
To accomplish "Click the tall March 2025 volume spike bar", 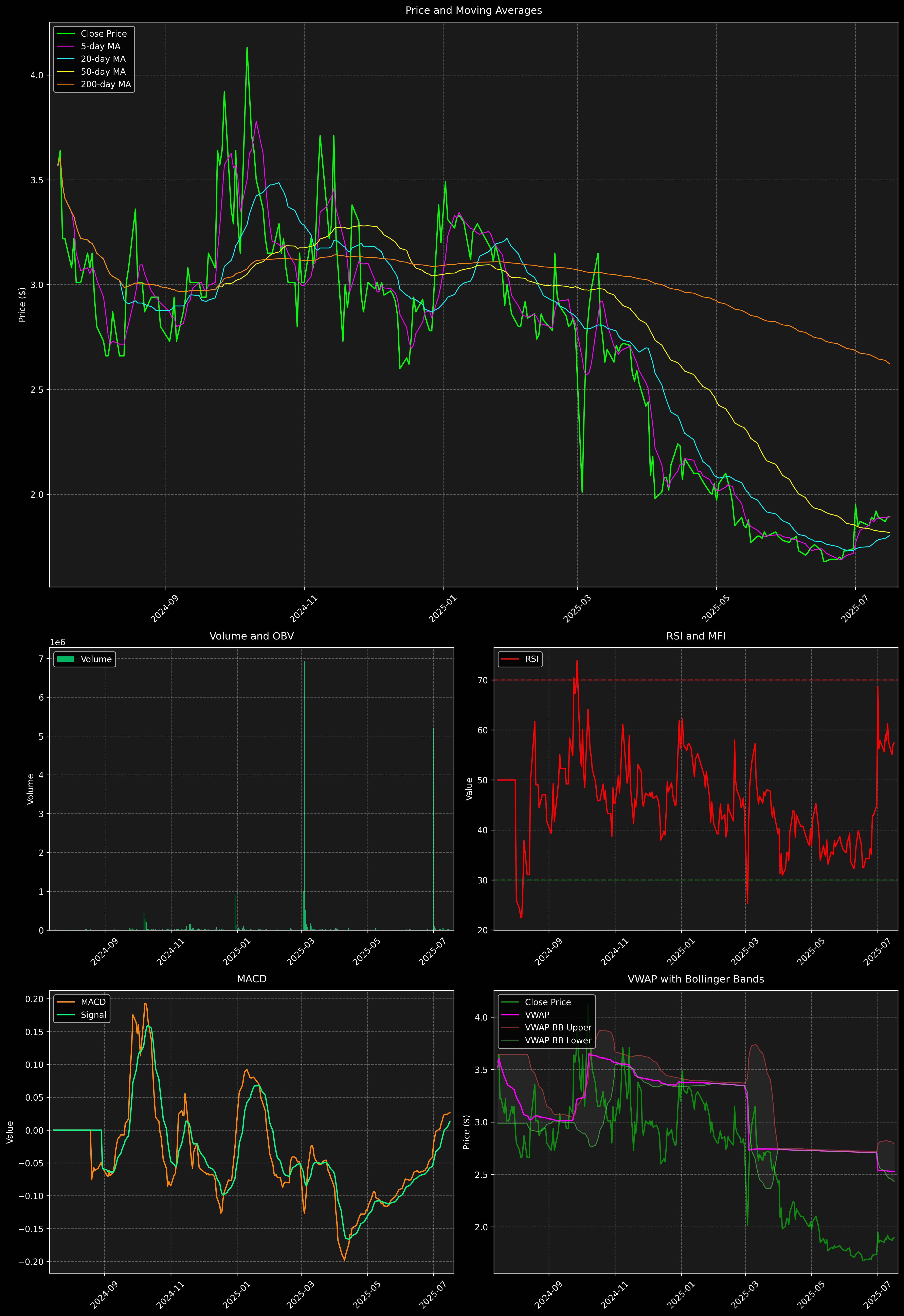I will [304, 796].
